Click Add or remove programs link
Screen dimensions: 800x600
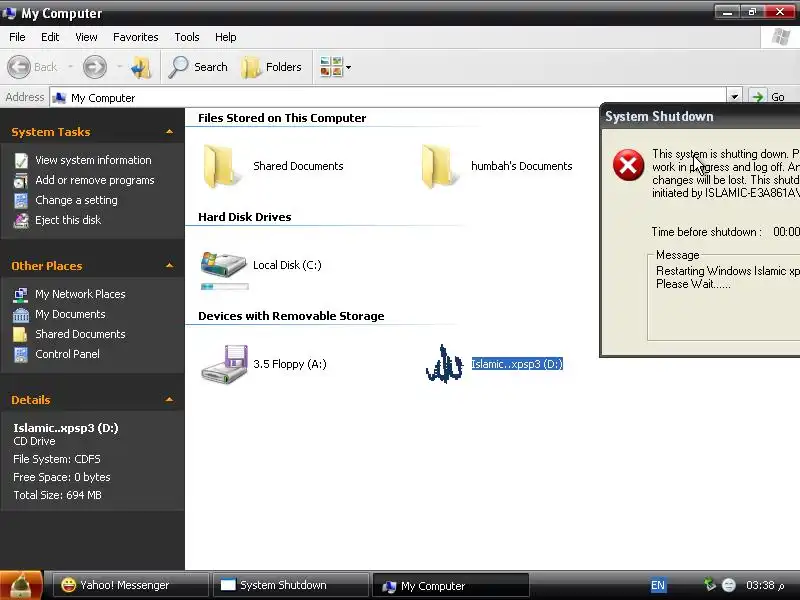tap(95, 180)
